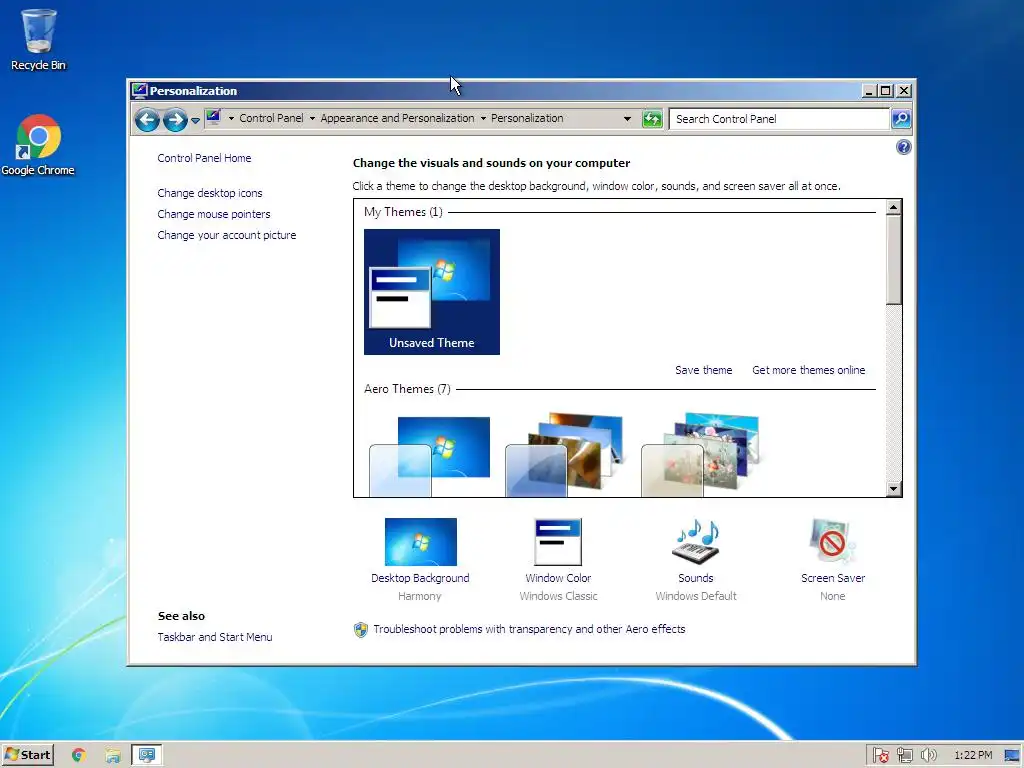Expand the arrow after Control Panel breadcrumb

(x=312, y=118)
